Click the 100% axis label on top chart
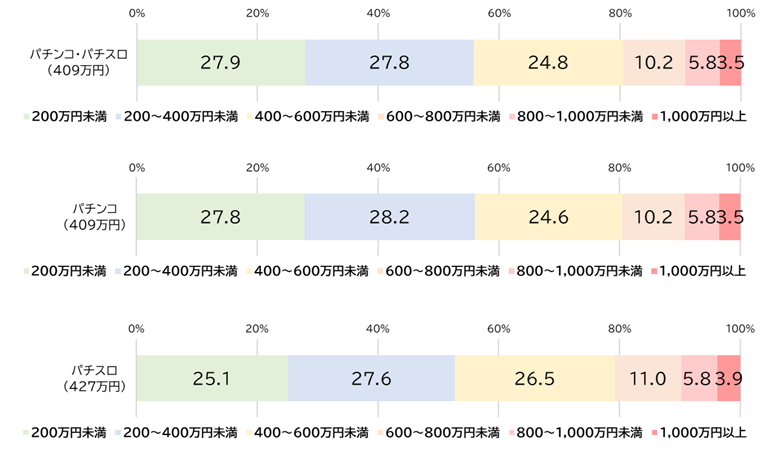The width and height of the screenshot is (764, 451). 740,13
